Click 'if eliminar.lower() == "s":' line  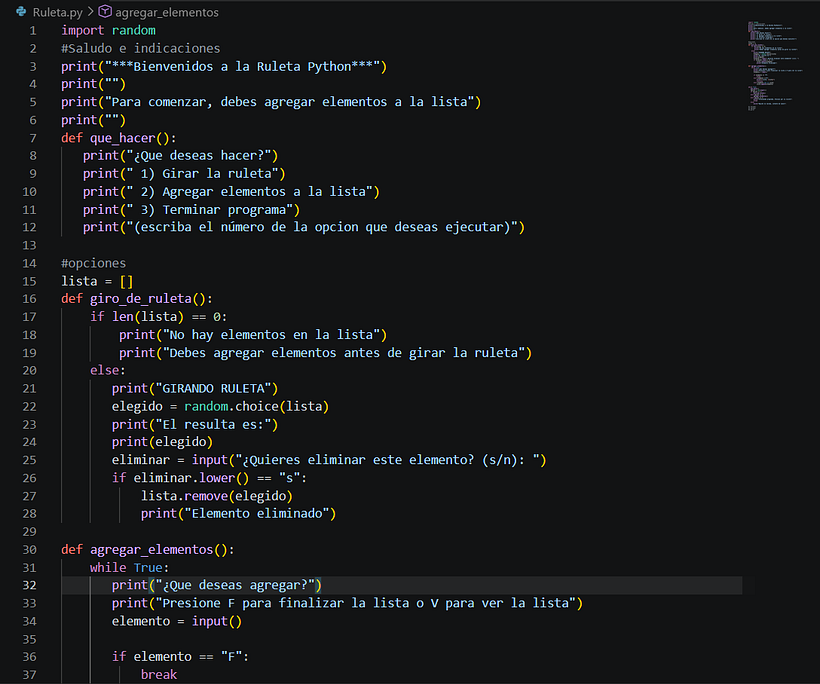(209, 478)
